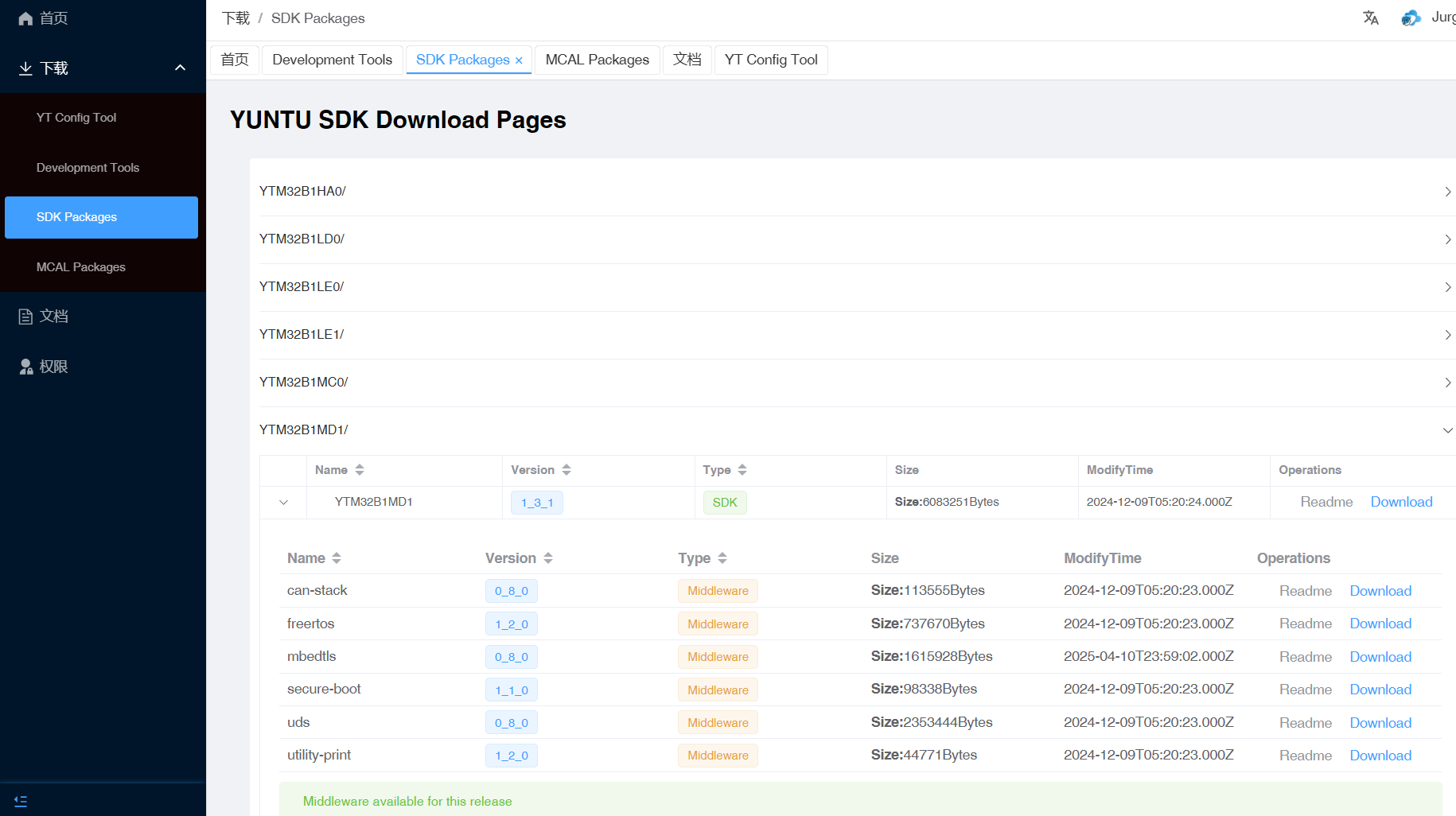Select SDK Packages in sidebar
The image size is (1456, 816).
[x=101, y=217]
